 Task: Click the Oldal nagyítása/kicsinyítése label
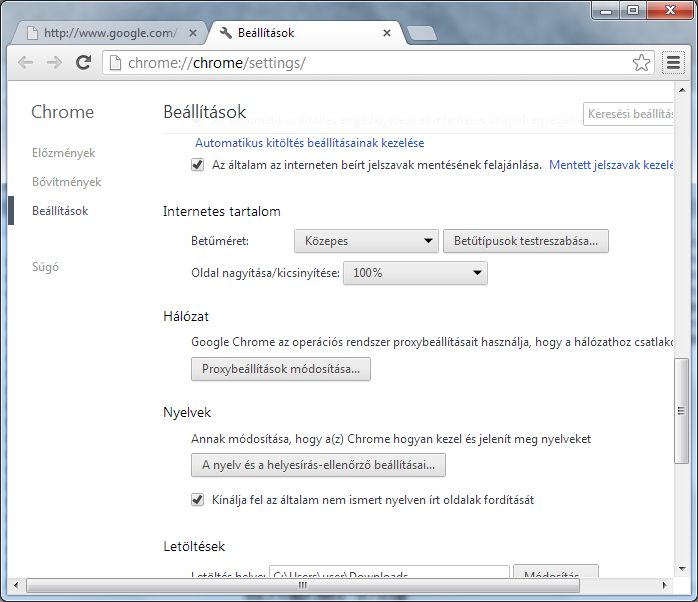coord(265,273)
